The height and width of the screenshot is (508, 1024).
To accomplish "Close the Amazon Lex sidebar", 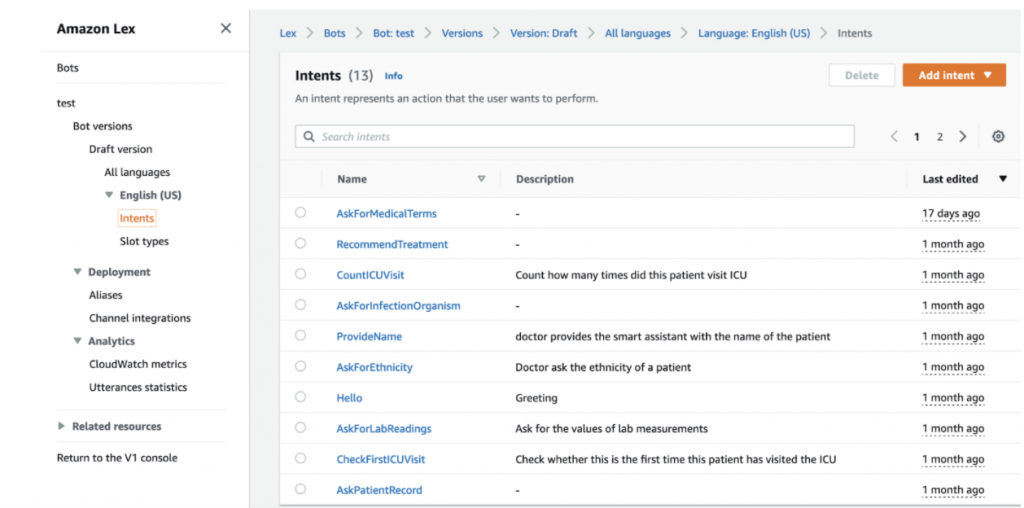I will tap(225, 28).
